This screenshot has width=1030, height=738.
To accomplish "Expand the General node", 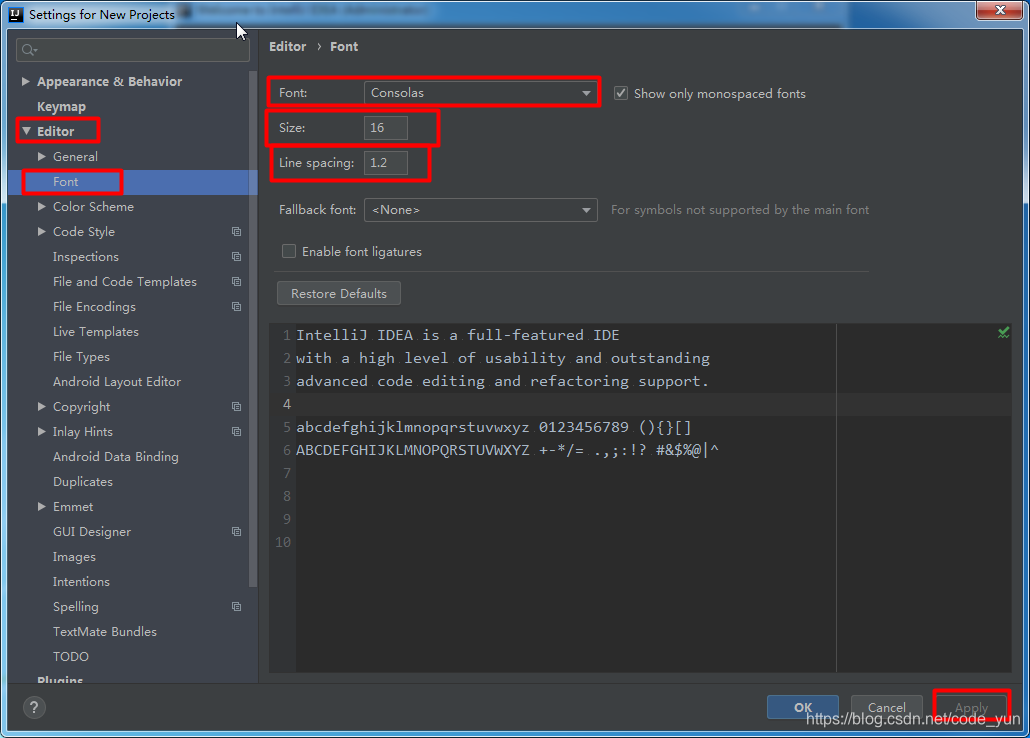I will (42, 156).
